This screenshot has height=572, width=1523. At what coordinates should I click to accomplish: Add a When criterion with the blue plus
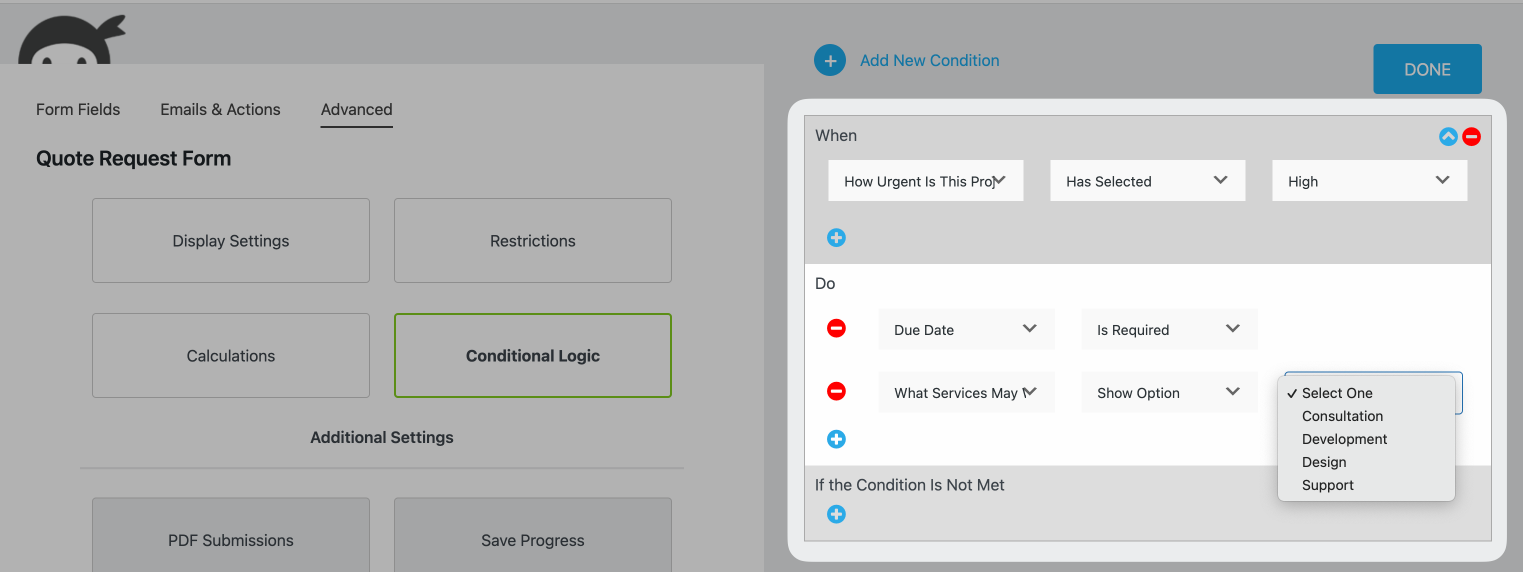(x=836, y=238)
